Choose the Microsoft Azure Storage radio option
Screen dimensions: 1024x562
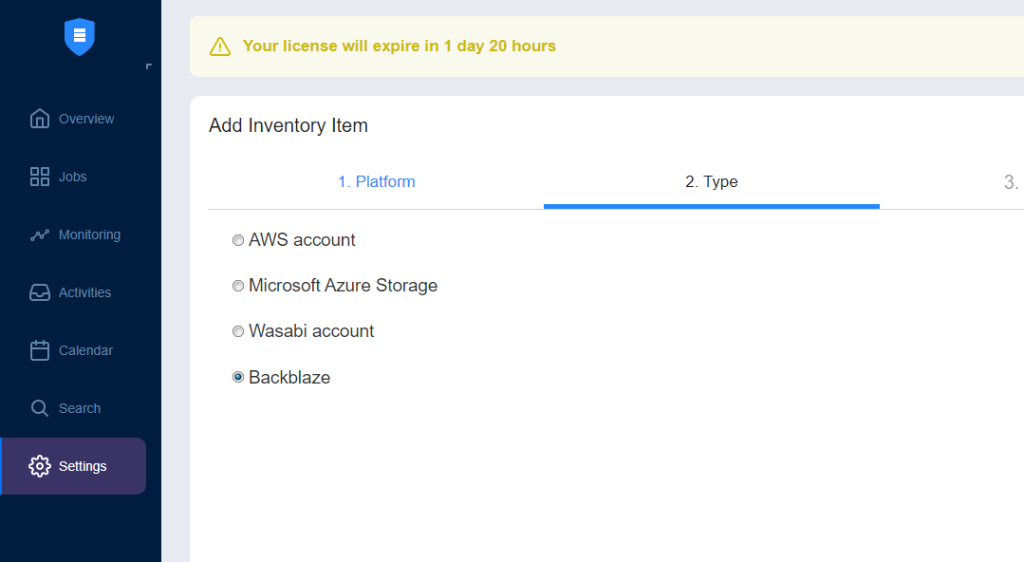(238, 286)
